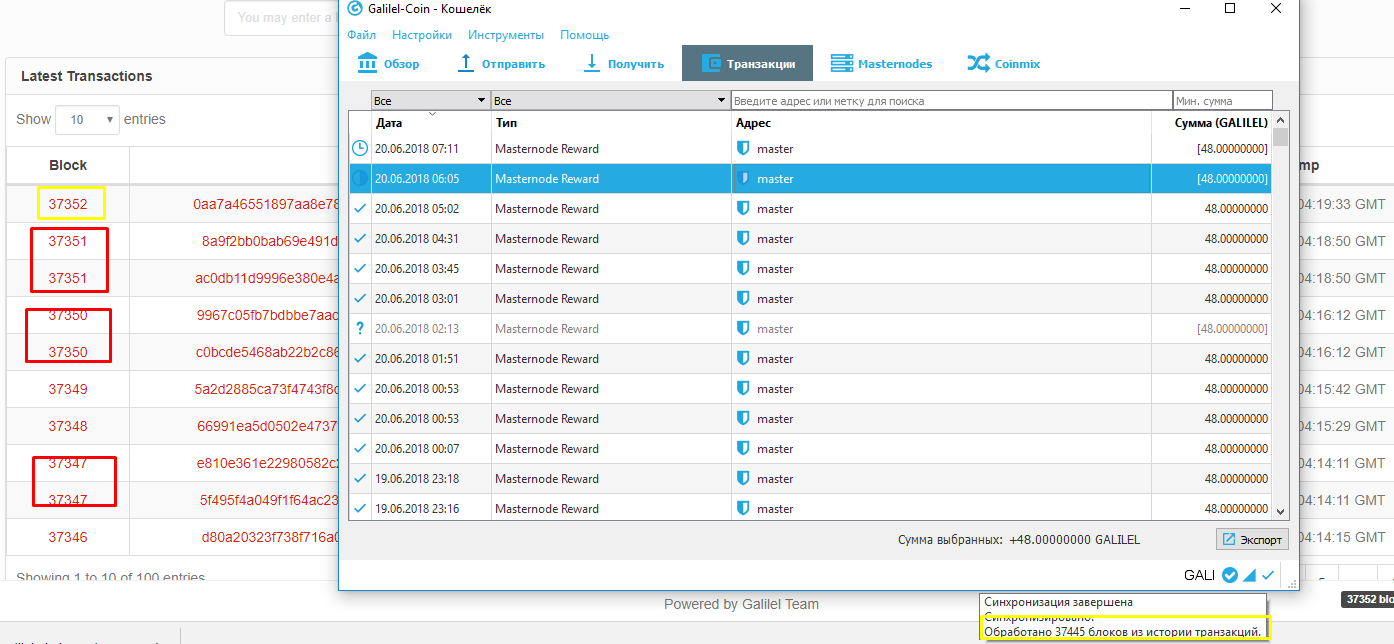Click Masternode Reward type in 04:31 row
1394x644 pixels.
(x=547, y=239)
